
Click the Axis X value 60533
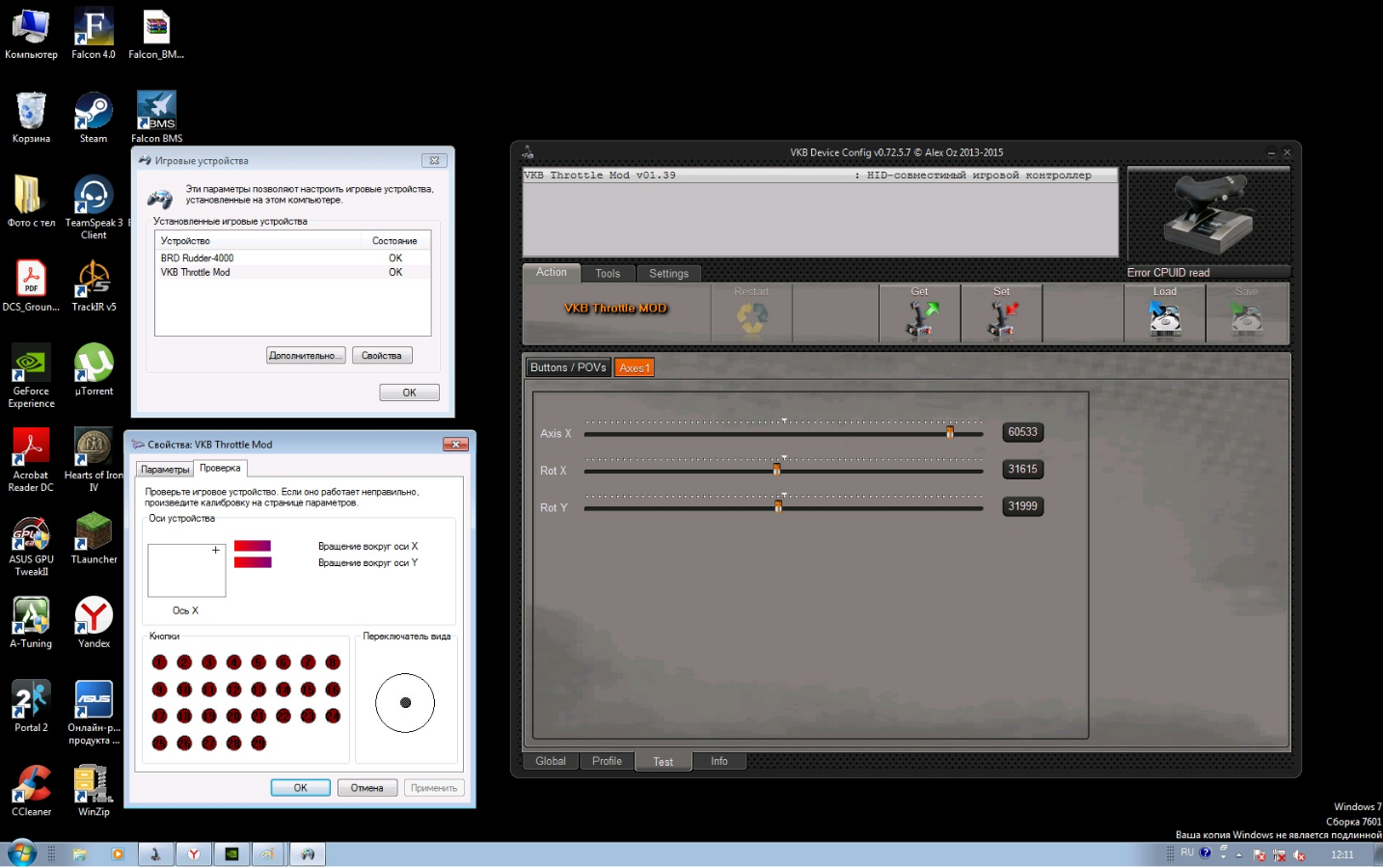(1023, 432)
